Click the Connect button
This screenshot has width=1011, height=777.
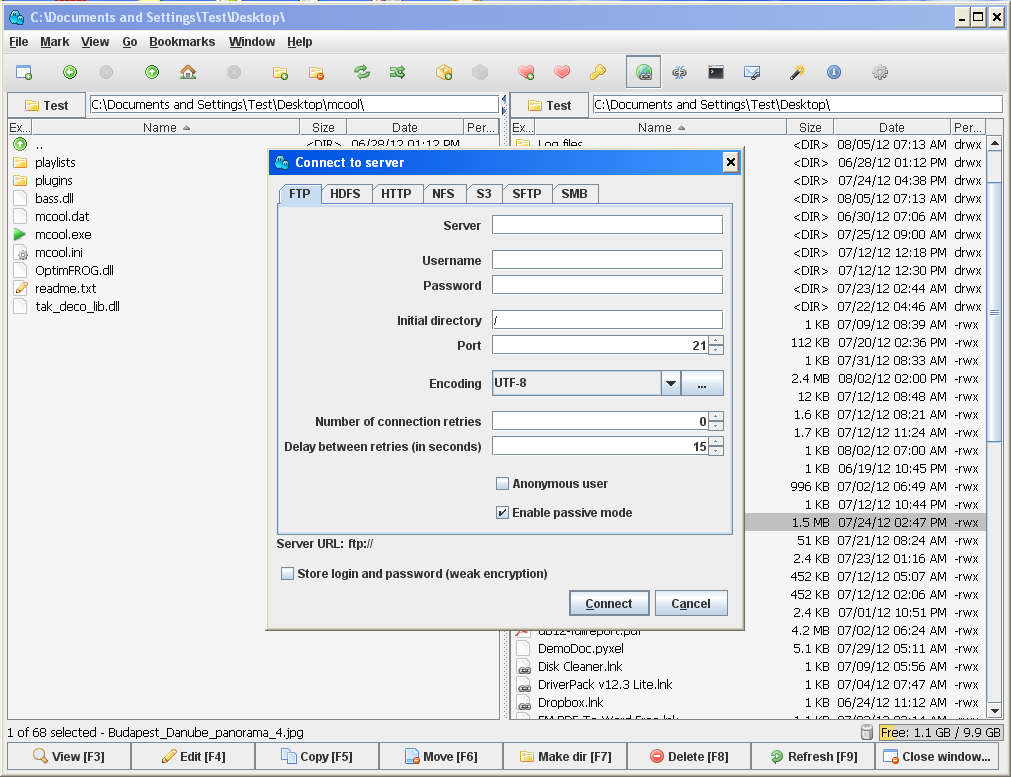point(609,604)
